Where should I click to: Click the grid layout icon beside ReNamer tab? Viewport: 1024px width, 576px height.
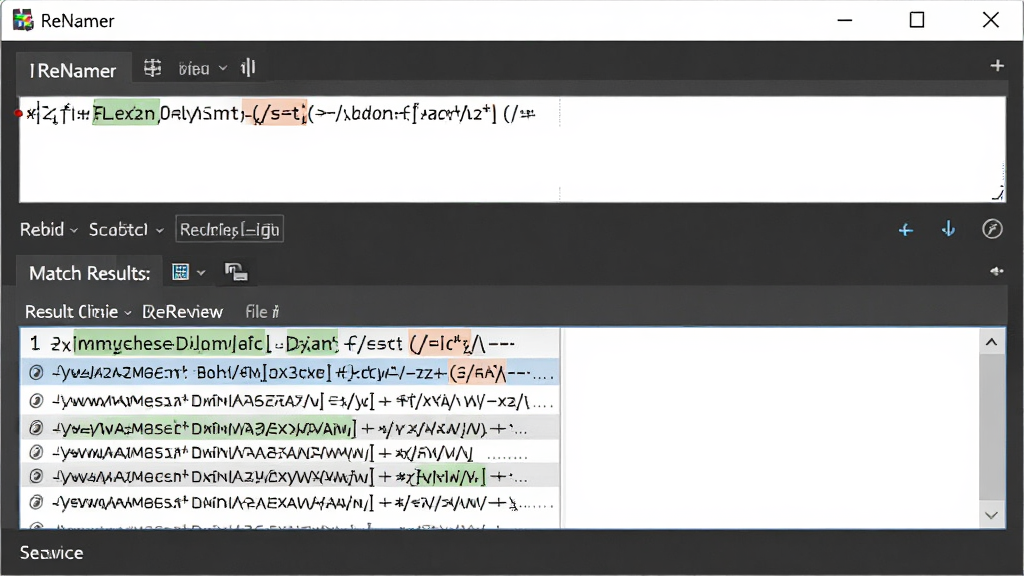tap(152, 68)
